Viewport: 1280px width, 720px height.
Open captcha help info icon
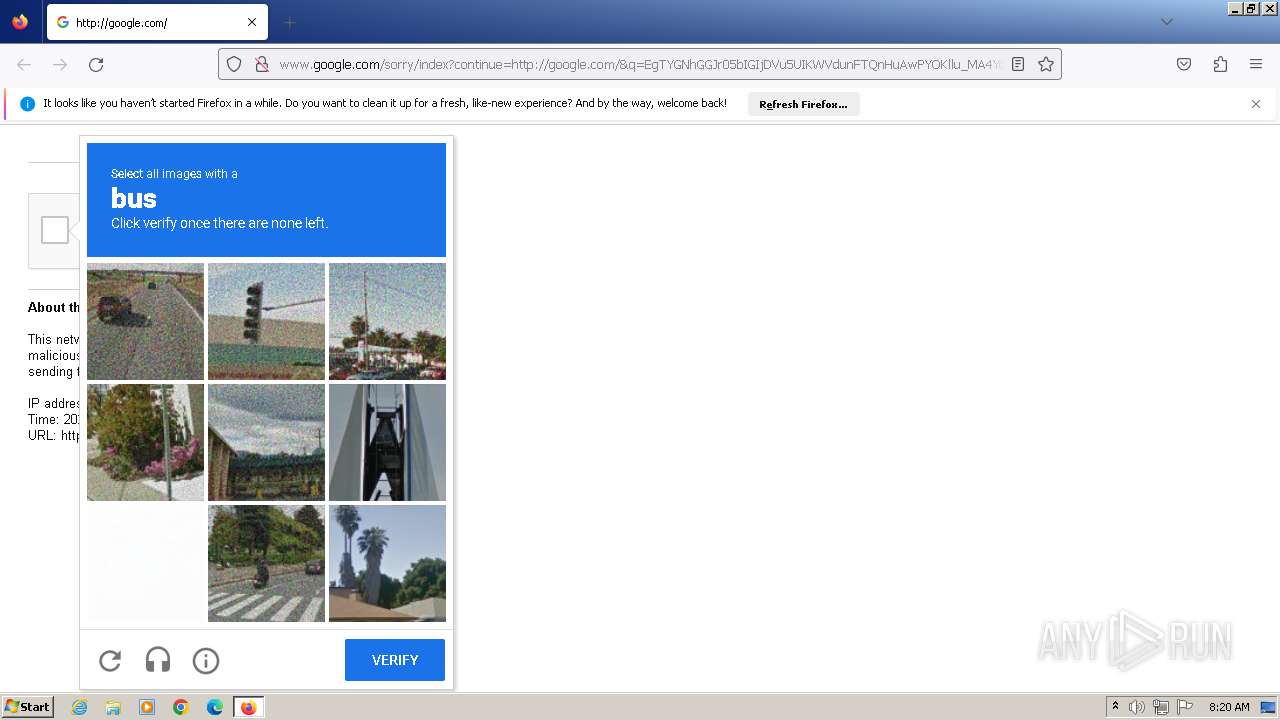point(206,660)
